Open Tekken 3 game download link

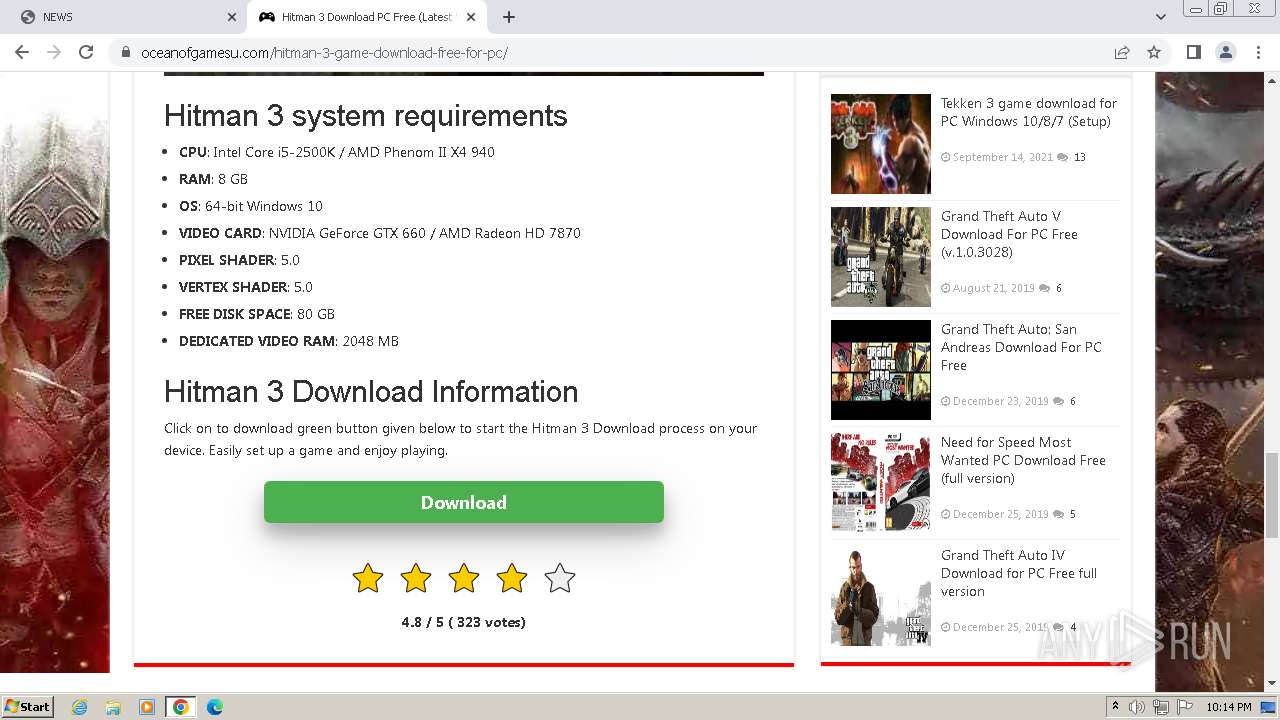tap(1029, 112)
